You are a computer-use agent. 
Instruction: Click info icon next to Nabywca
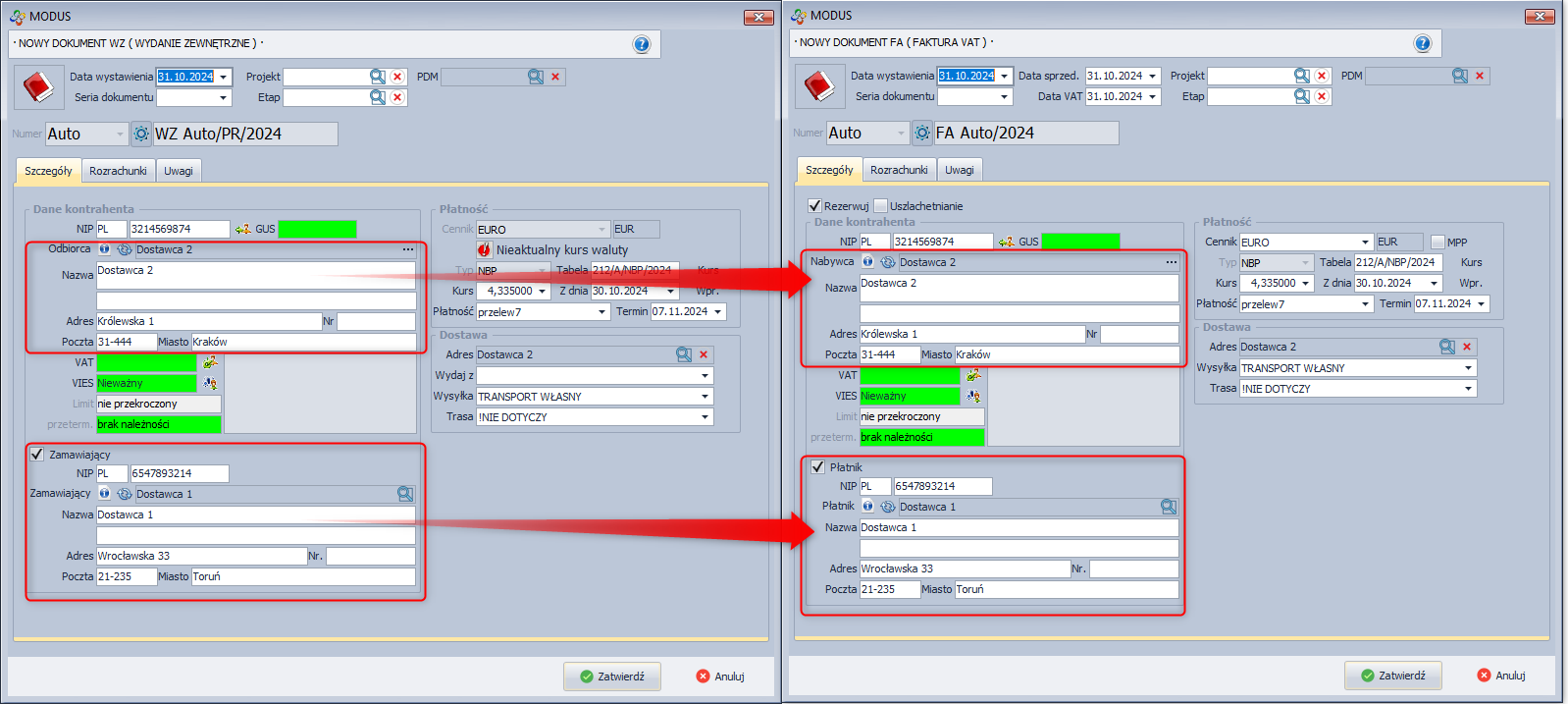(867, 262)
